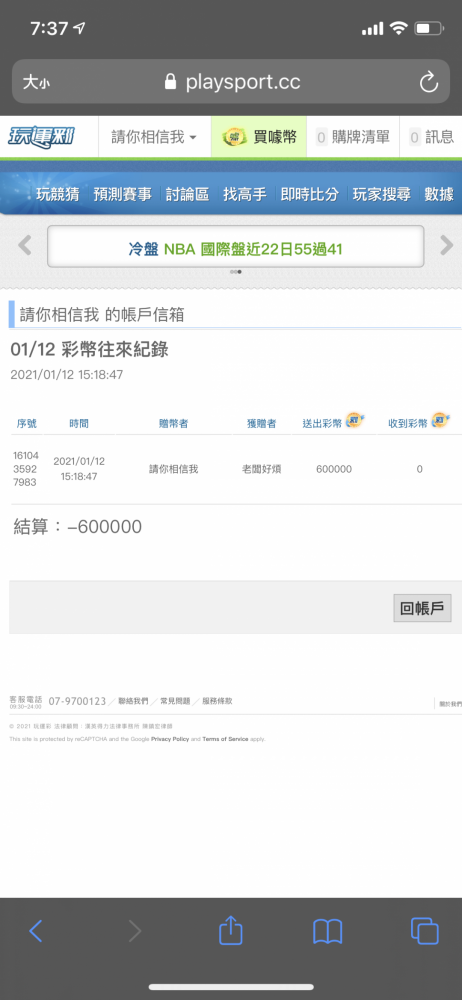Open 常見問題 FAQ link
Viewport: 462px width, 1000px height.
[175, 701]
